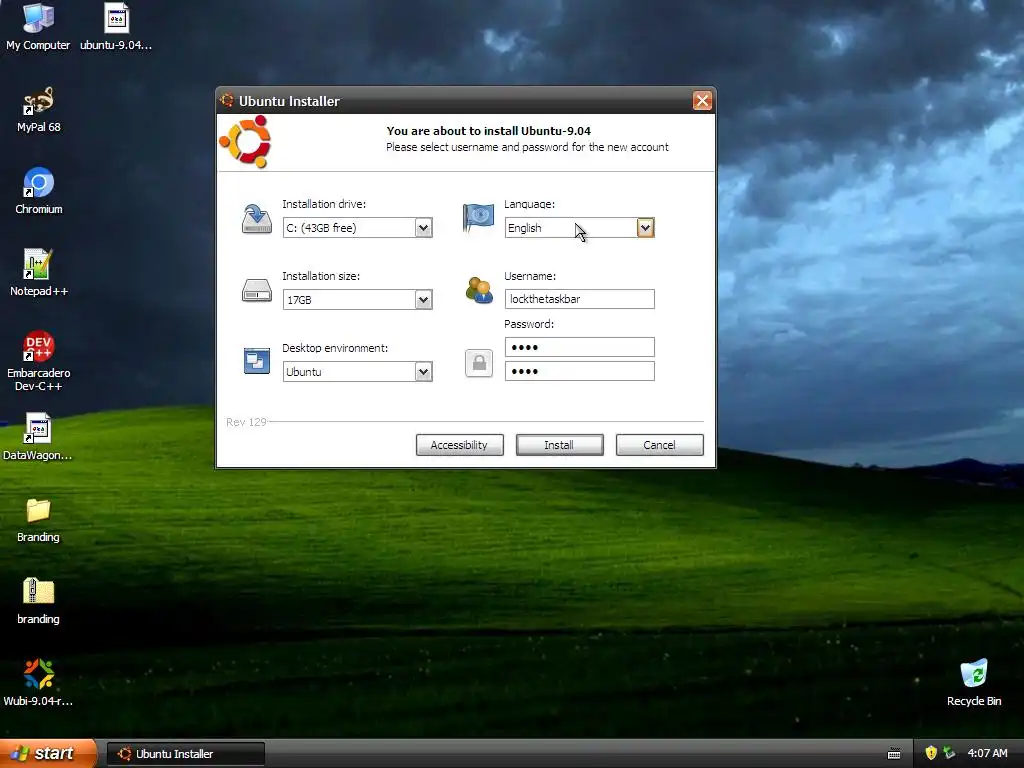
Task: Click the Accessibility button
Action: coord(460,445)
